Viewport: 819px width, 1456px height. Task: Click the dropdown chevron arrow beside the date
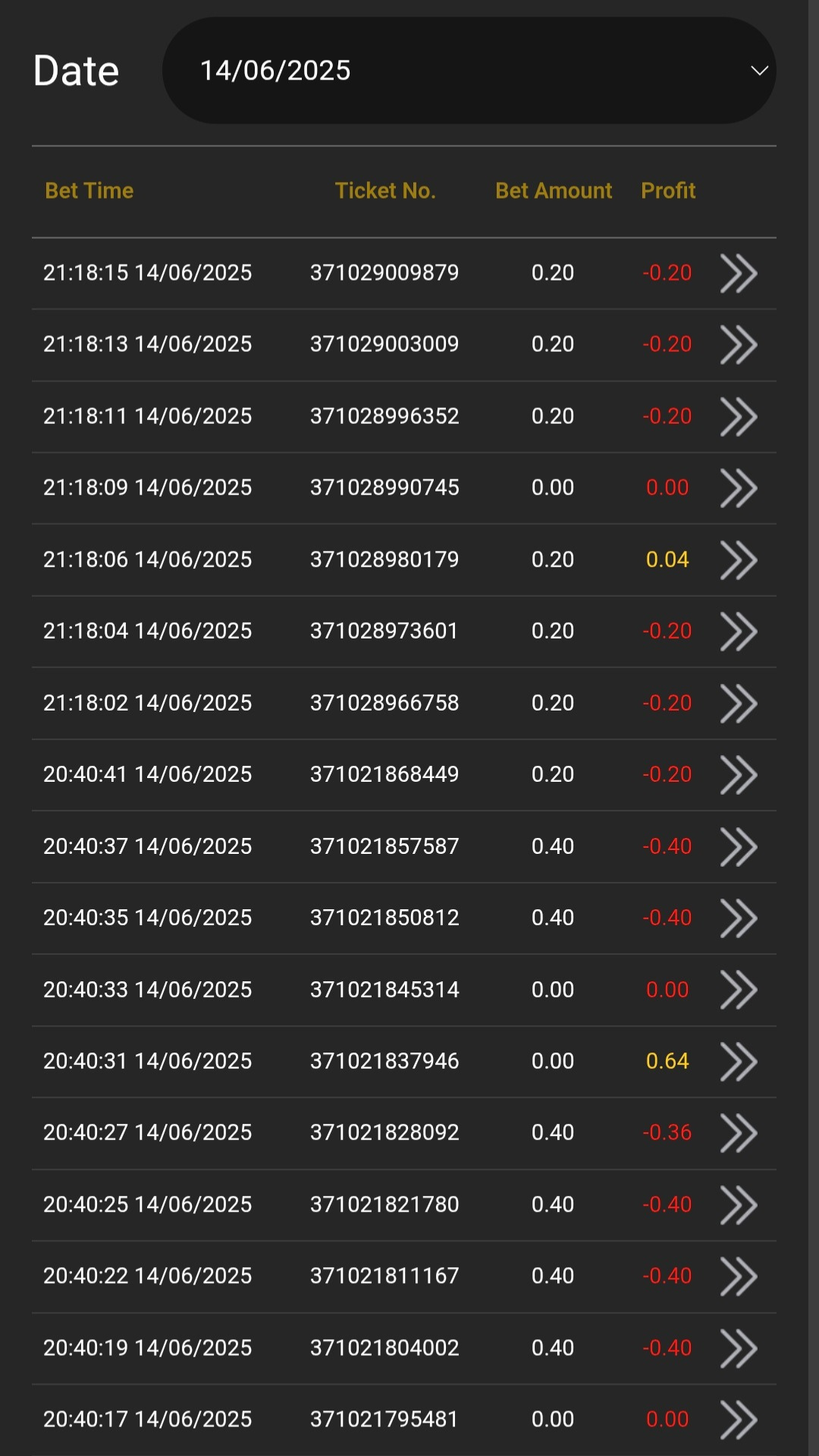pos(759,71)
